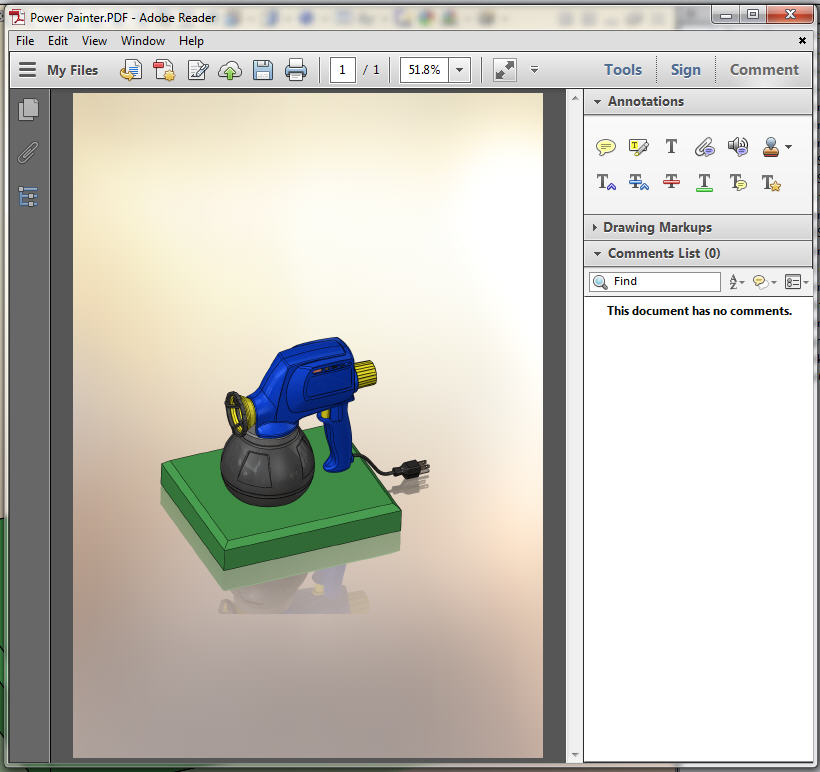Select the Record Audio annotation tool
The height and width of the screenshot is (772, 820).
738,147
